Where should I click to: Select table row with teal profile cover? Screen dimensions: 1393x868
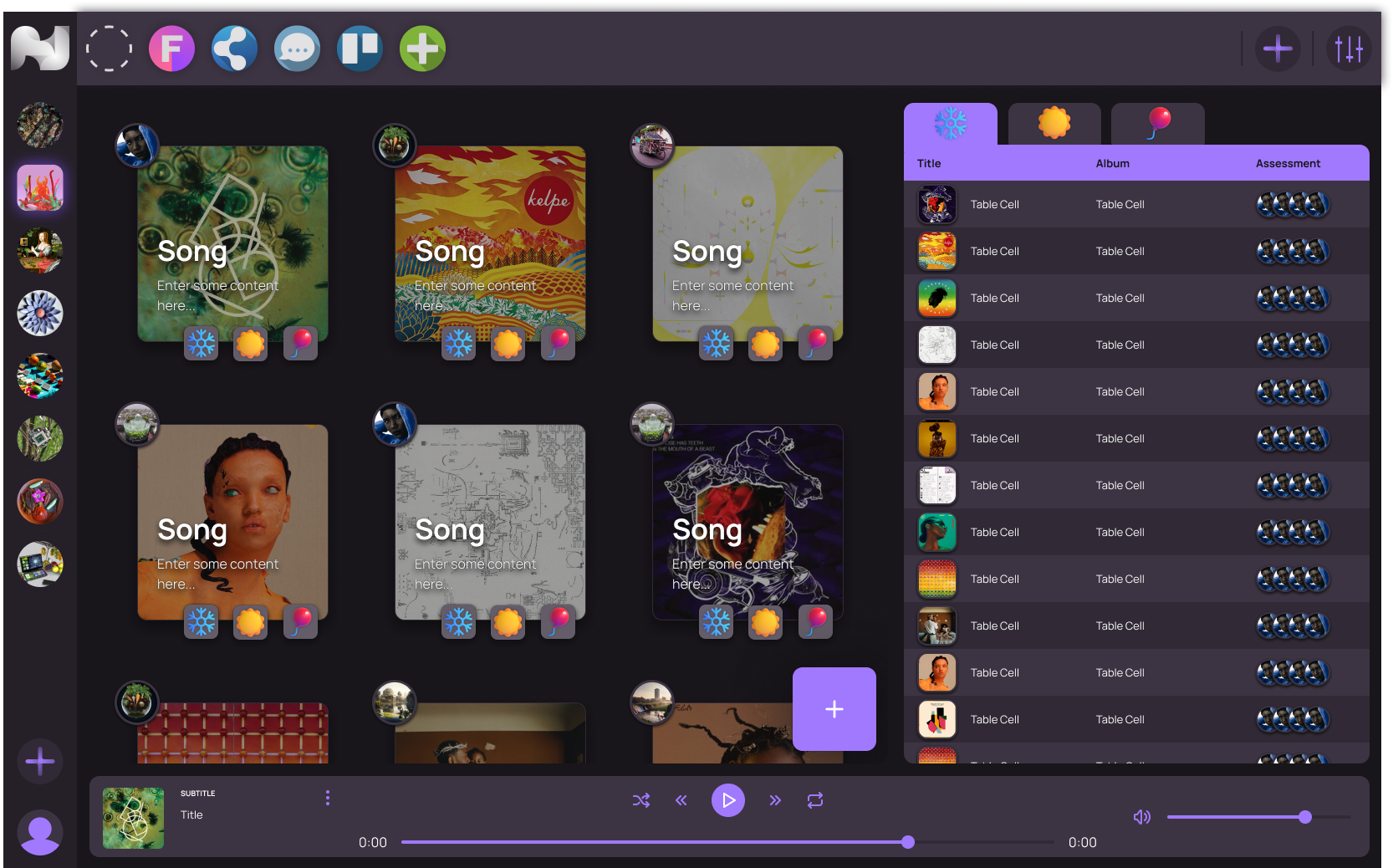[x=1136, y=532]
